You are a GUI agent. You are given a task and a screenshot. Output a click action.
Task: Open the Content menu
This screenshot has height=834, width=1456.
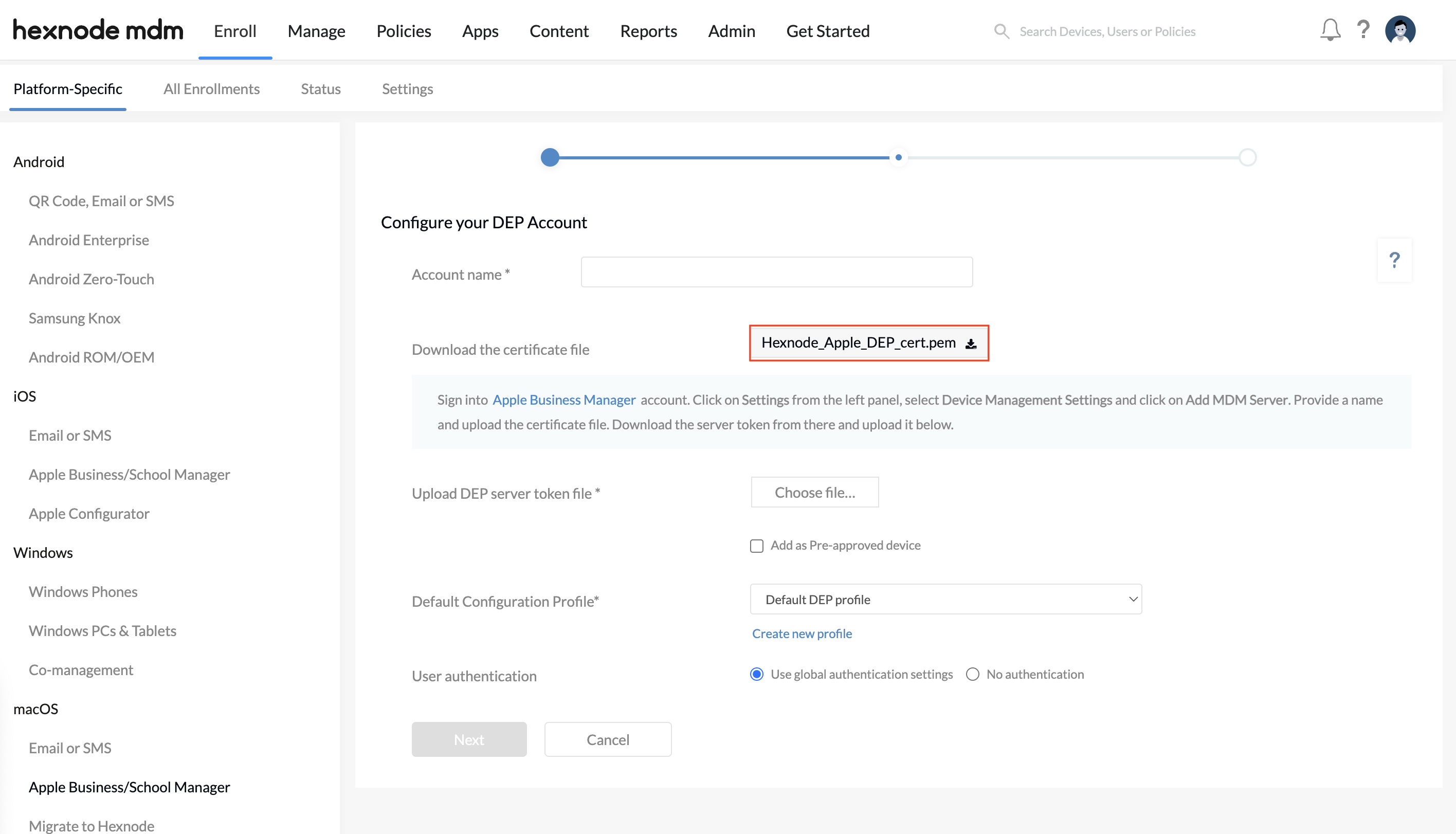[x=559, y=31]
